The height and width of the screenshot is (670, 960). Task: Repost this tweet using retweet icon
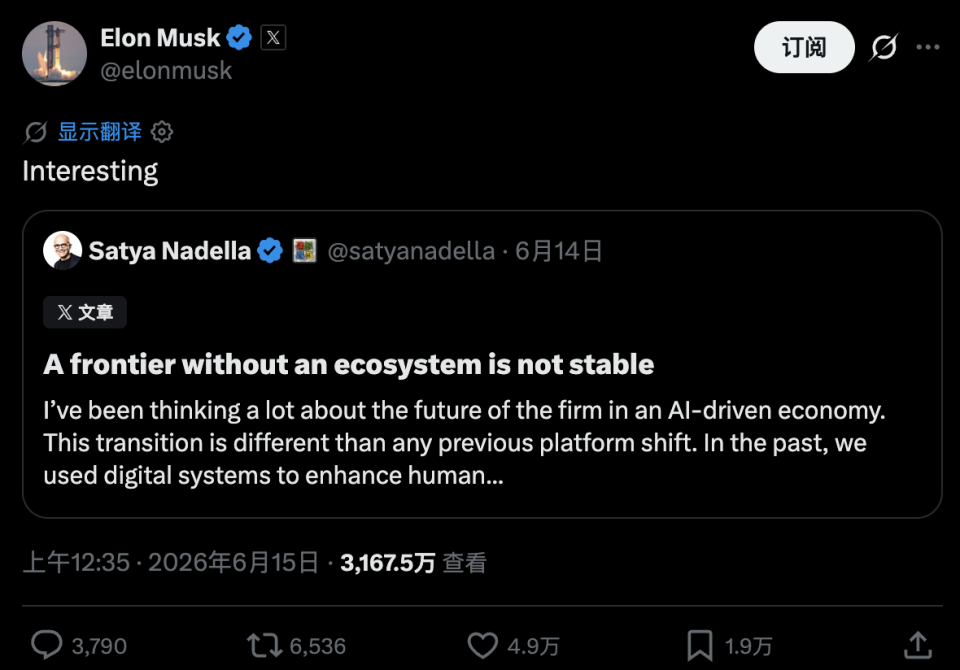[264, 646]
